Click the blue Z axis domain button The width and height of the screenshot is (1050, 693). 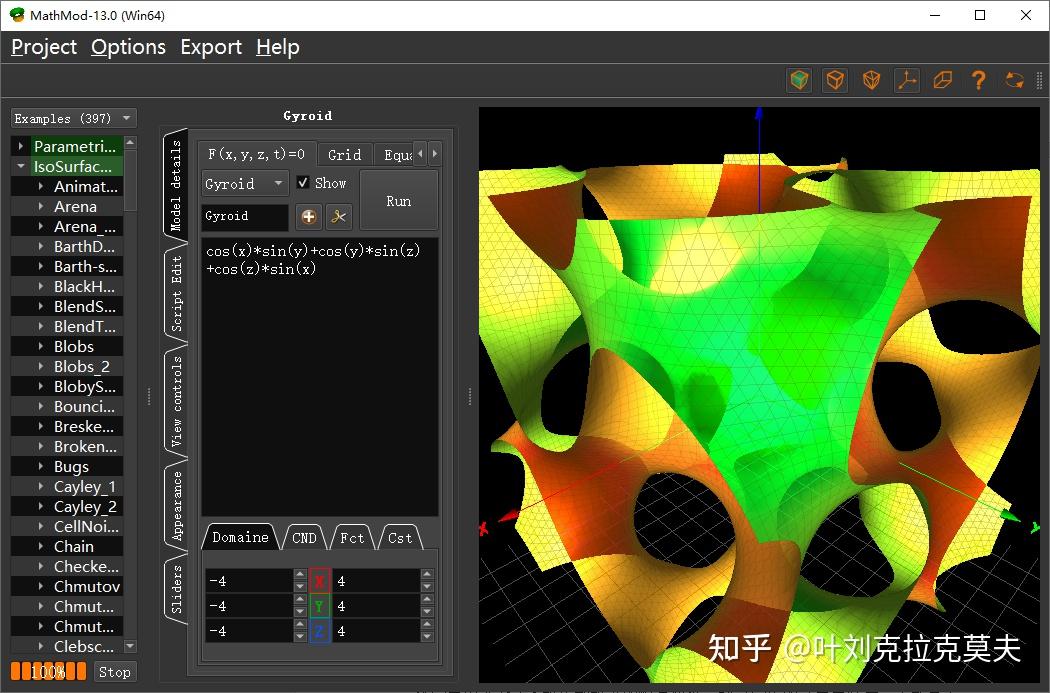pyautogui.click(x=319, y=631)
